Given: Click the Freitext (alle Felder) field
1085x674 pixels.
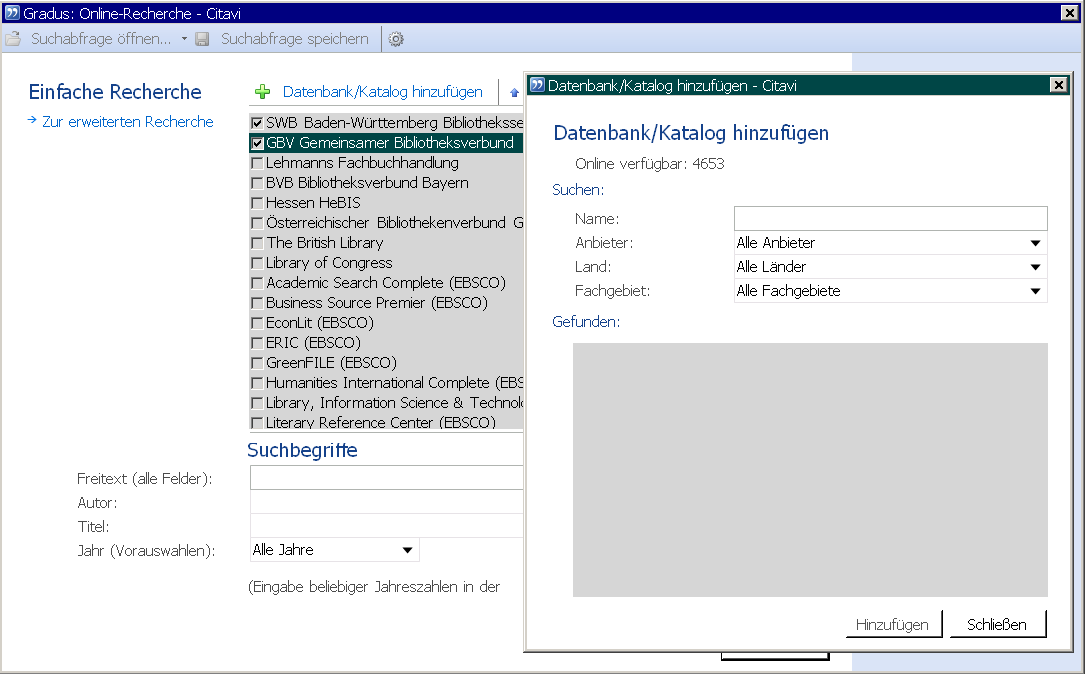Looking at the screenshot, I should [386, 477].
